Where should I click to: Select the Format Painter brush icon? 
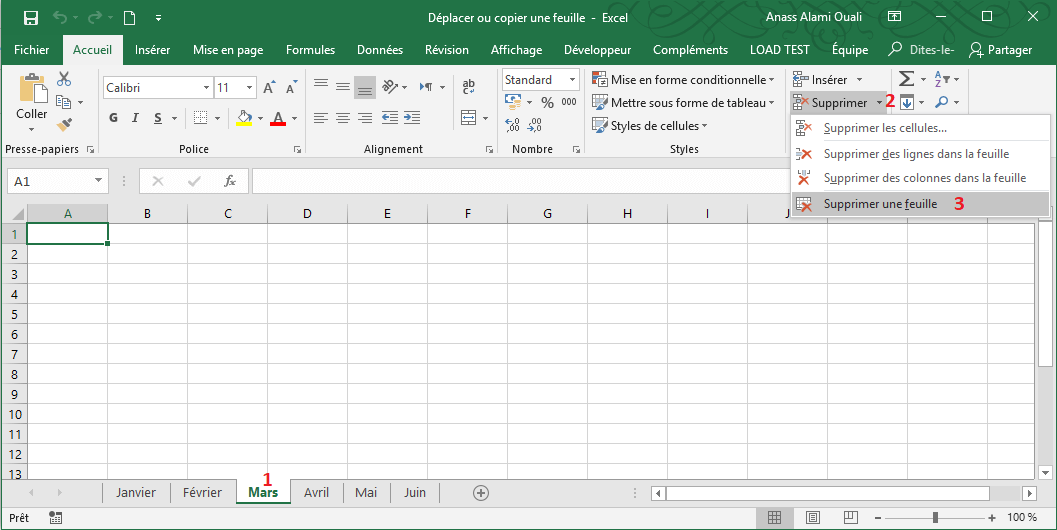65,125
